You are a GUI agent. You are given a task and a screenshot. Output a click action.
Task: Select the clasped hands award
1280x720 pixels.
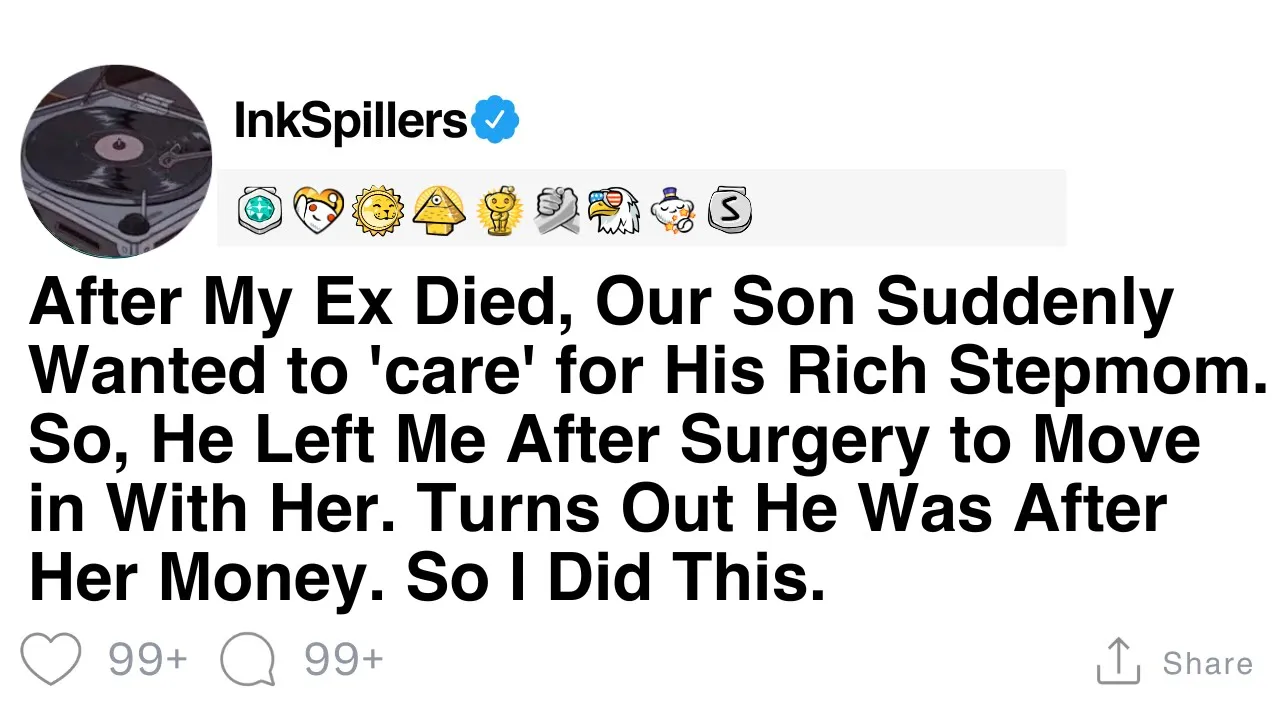coord(557,210)
